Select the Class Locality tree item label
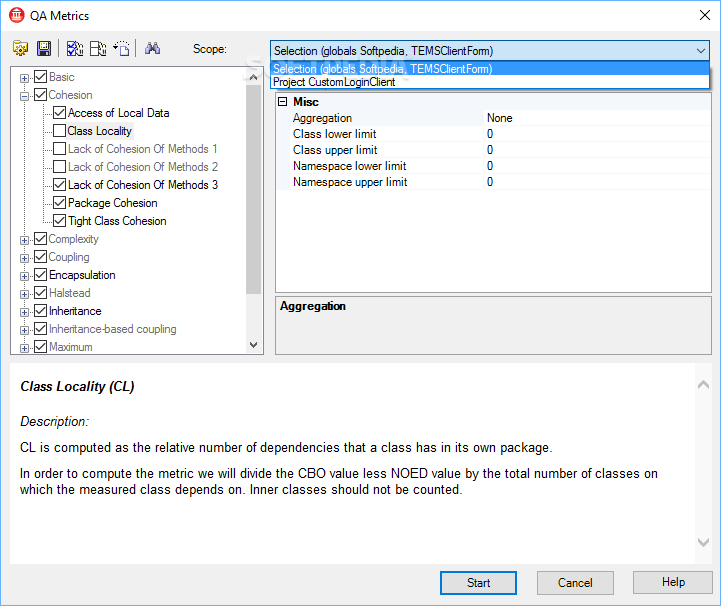Viewport: 721px width, 606px height. (x=100, y=131)
